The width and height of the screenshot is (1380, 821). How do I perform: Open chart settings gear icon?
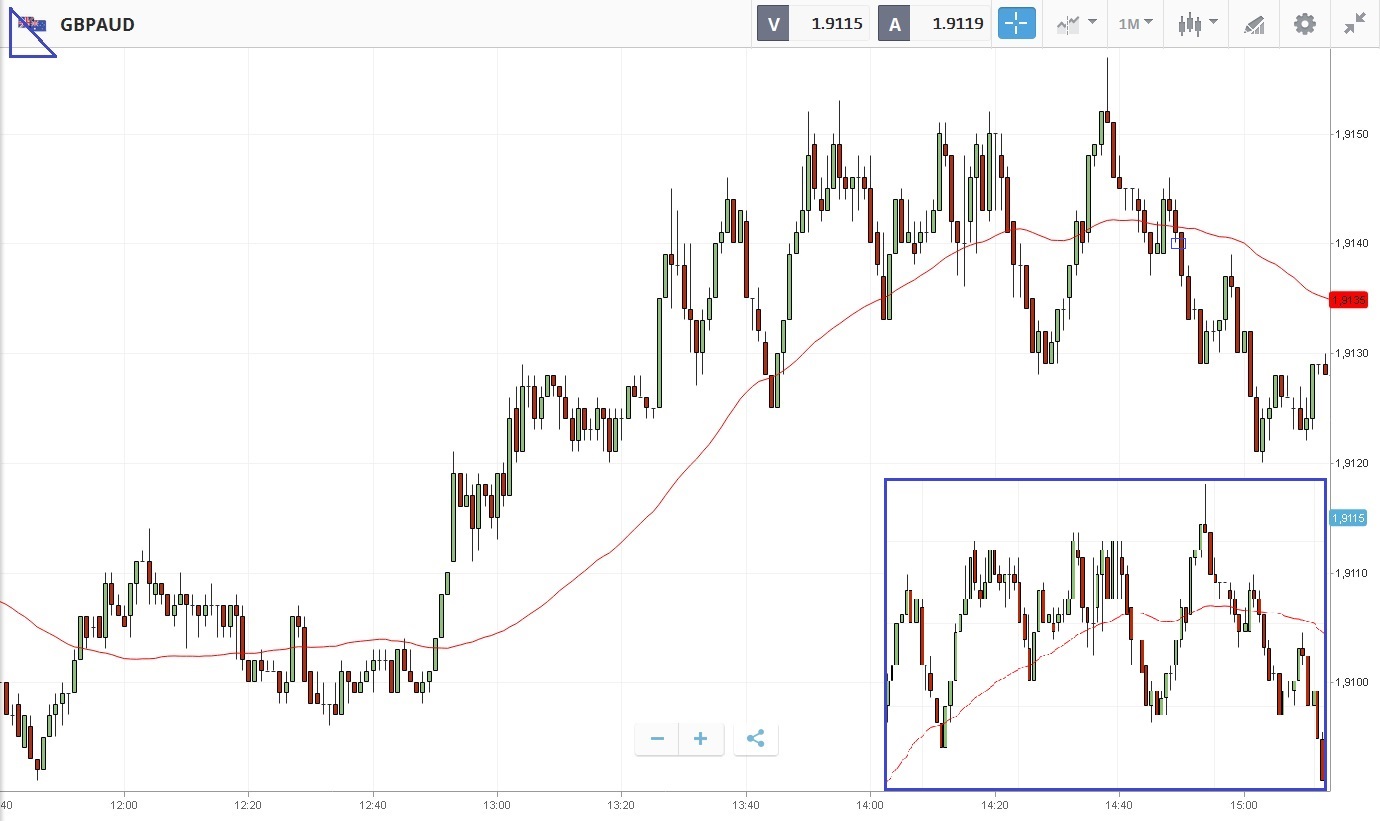click(1305, 24)
